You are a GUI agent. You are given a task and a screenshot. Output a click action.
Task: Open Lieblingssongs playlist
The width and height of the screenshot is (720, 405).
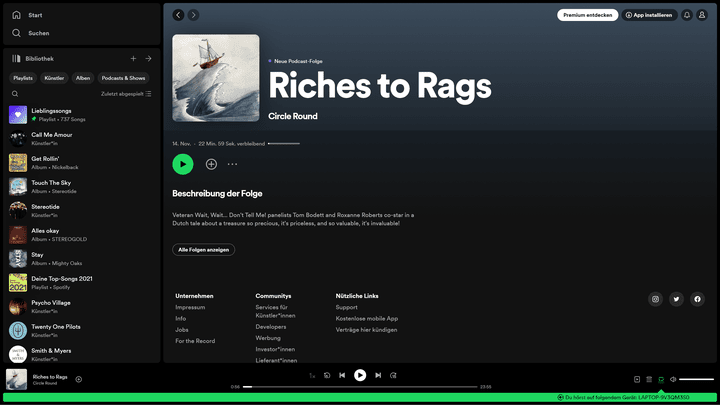point(81,115)
